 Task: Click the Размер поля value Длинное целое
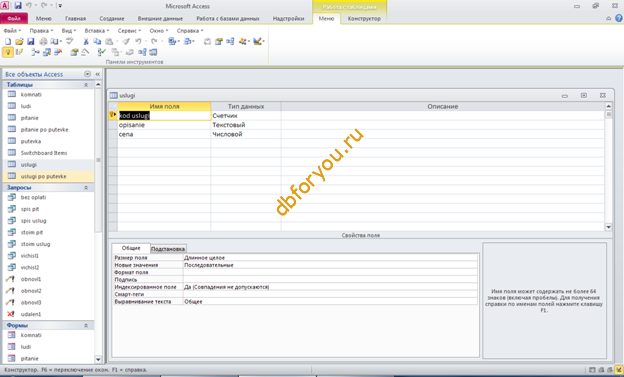(330, 258)
